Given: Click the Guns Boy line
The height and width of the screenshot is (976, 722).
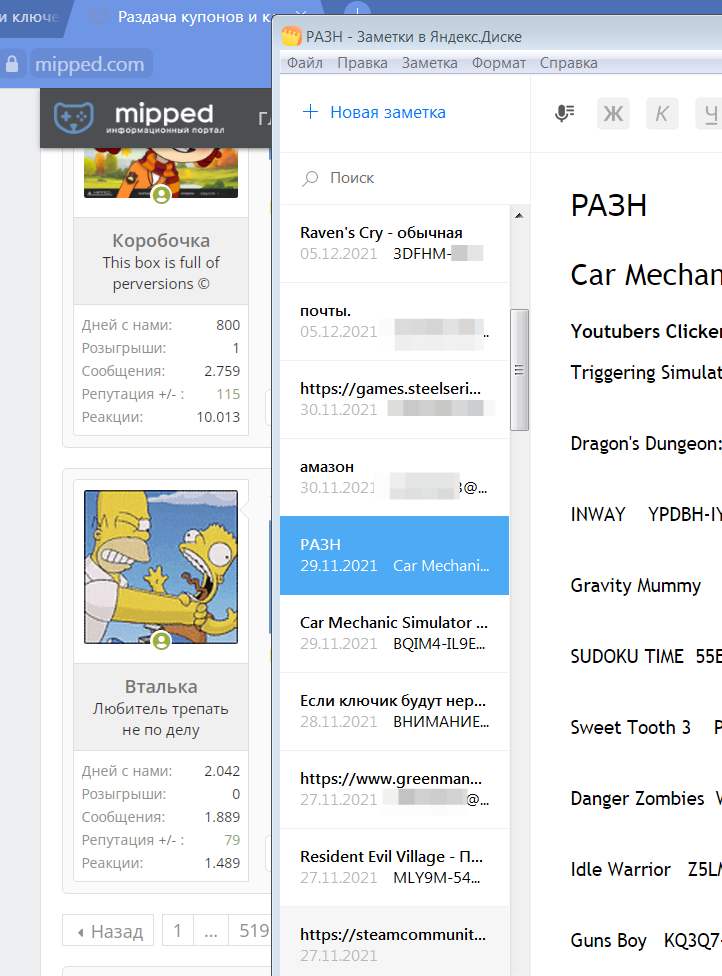Looking at the screenshot, I should pos(646,941).
